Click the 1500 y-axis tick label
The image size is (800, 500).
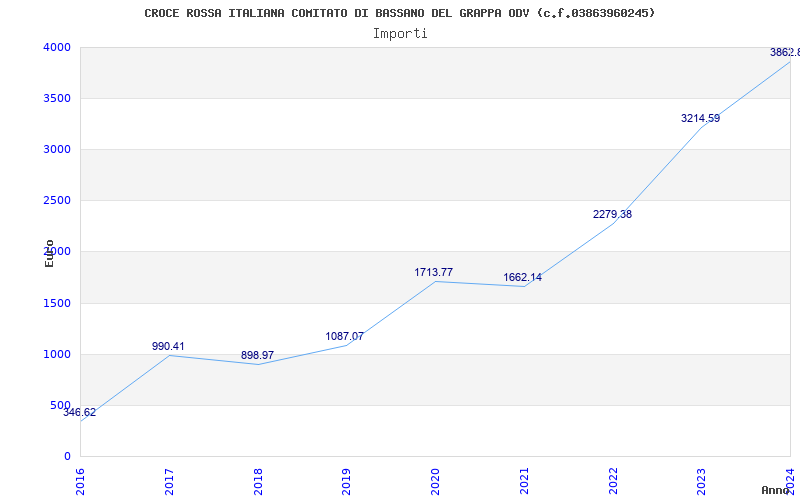(x=57, y=304)
